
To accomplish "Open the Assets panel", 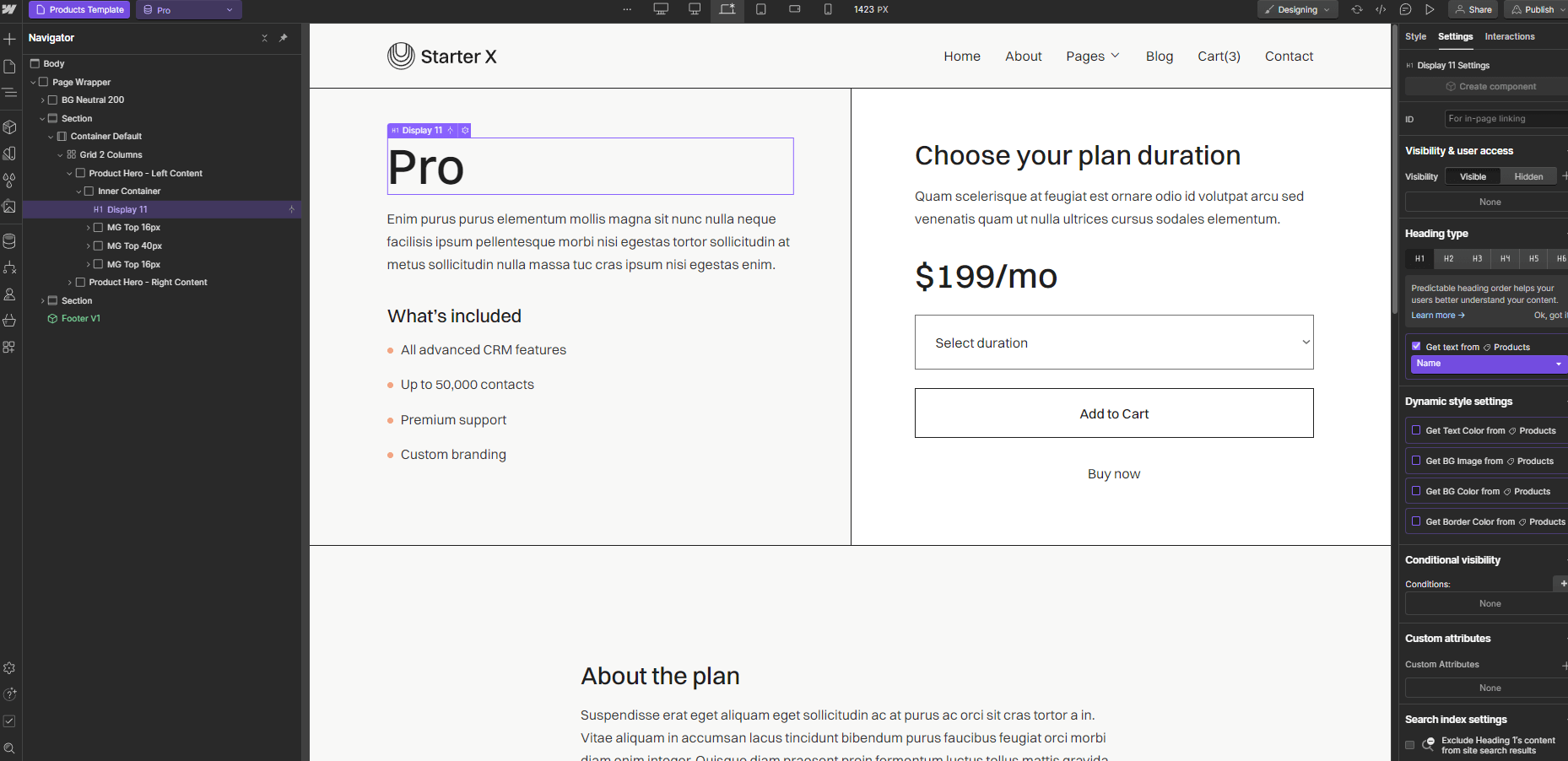I will click(x=9, y=207).
